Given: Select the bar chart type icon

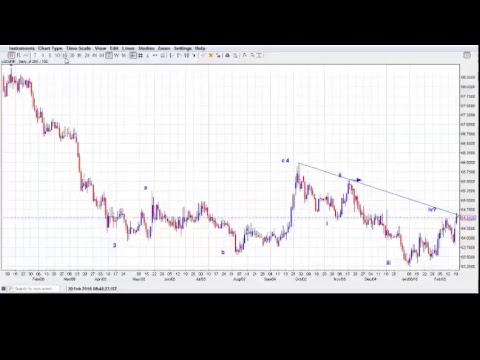Looking at the screenshot, I should pos(18,55).
